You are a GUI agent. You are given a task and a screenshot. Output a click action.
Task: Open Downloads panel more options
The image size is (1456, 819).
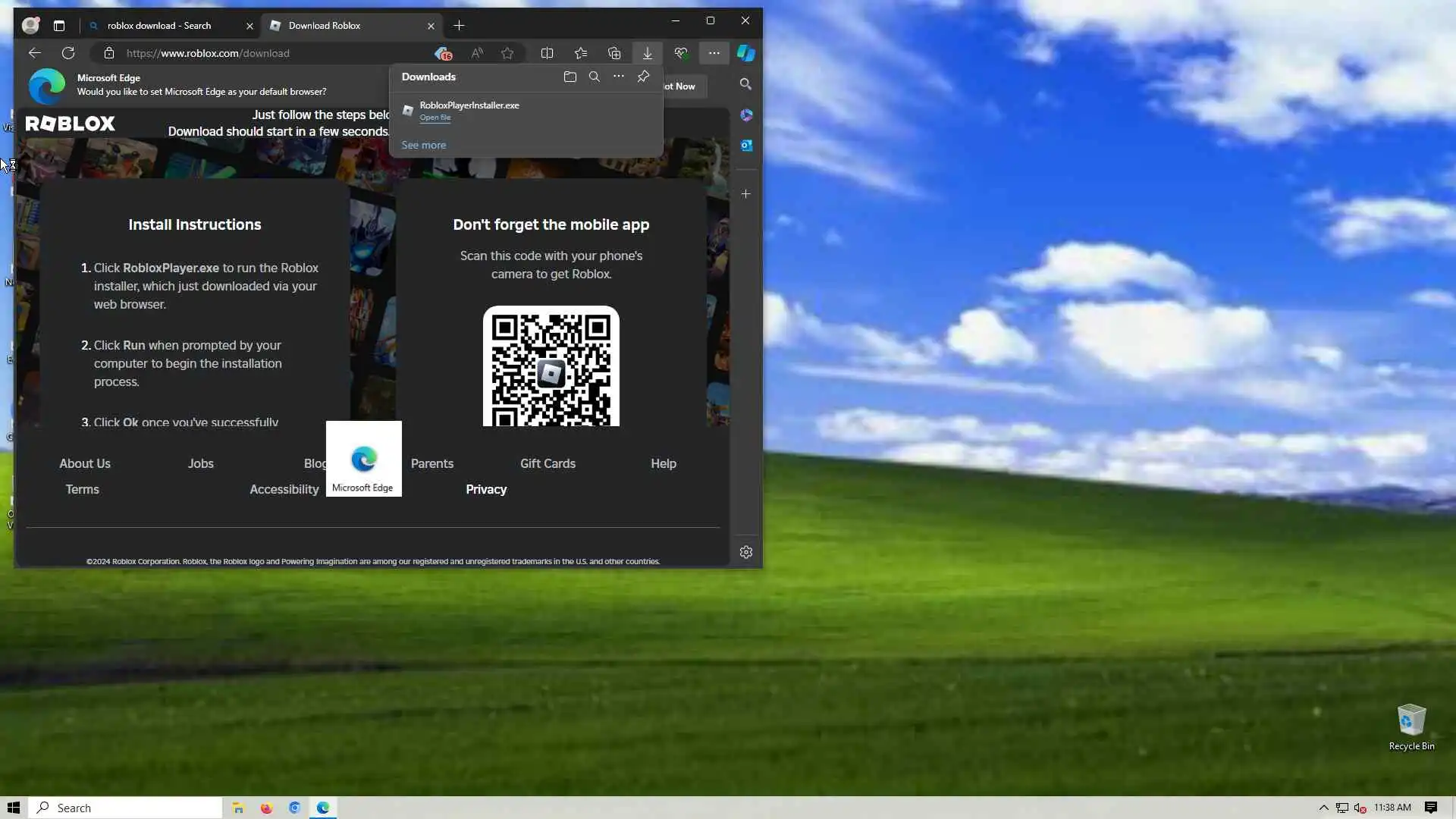click(x=619, y=77)
